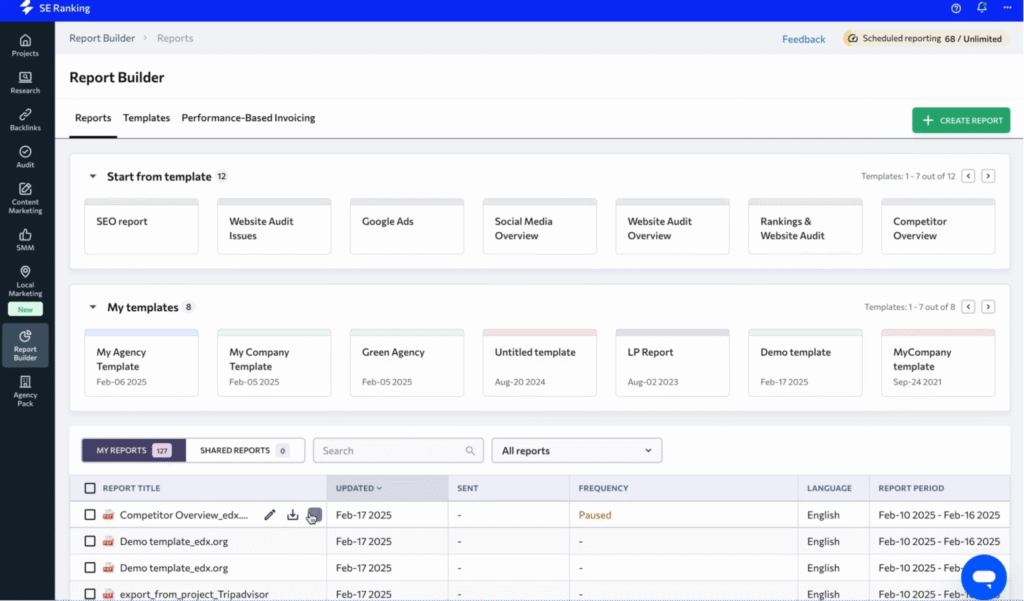Open My Agency Template card

(141, 363)
